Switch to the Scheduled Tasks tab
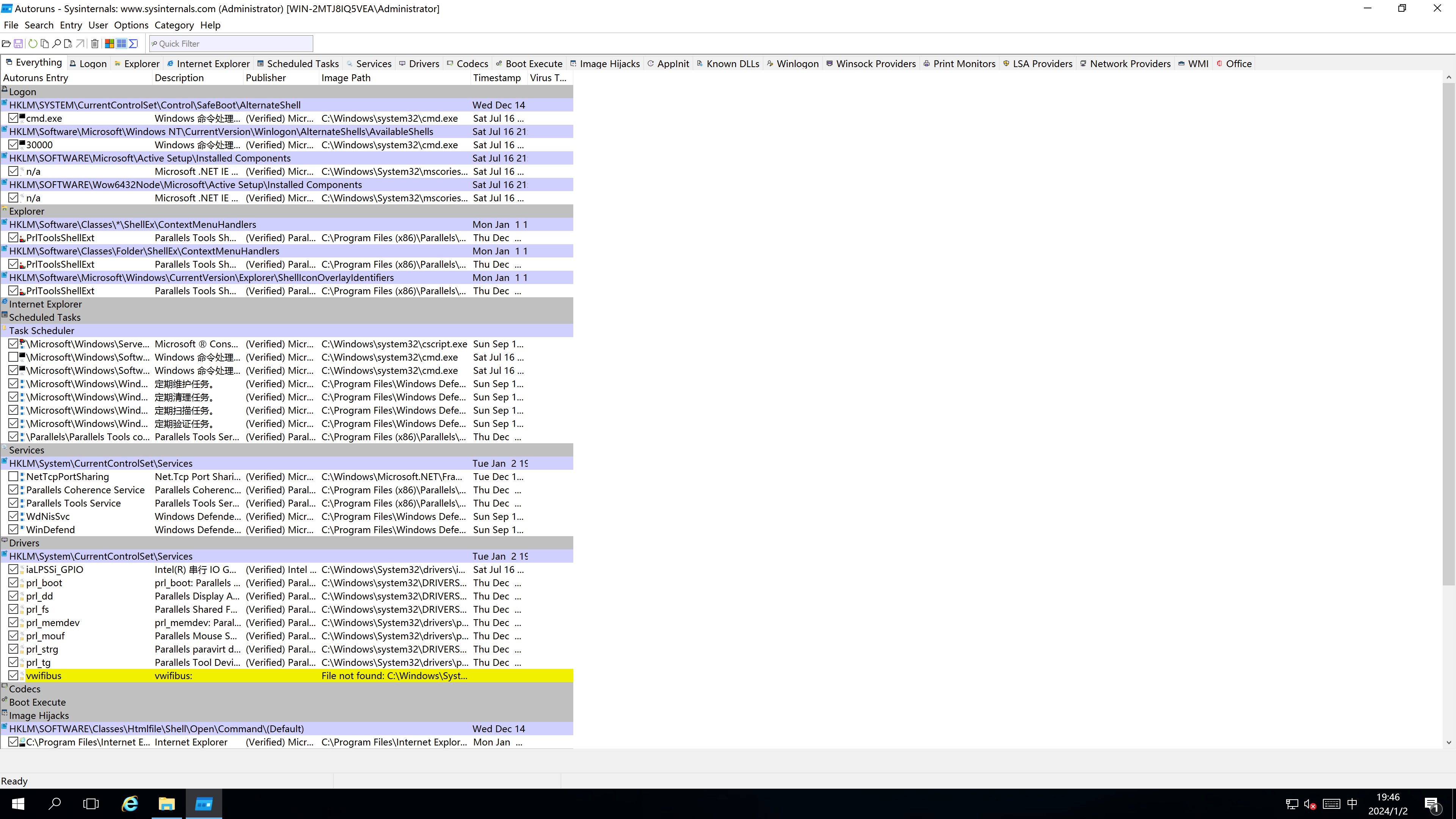The image size is (1456, 819). [298, 63]
